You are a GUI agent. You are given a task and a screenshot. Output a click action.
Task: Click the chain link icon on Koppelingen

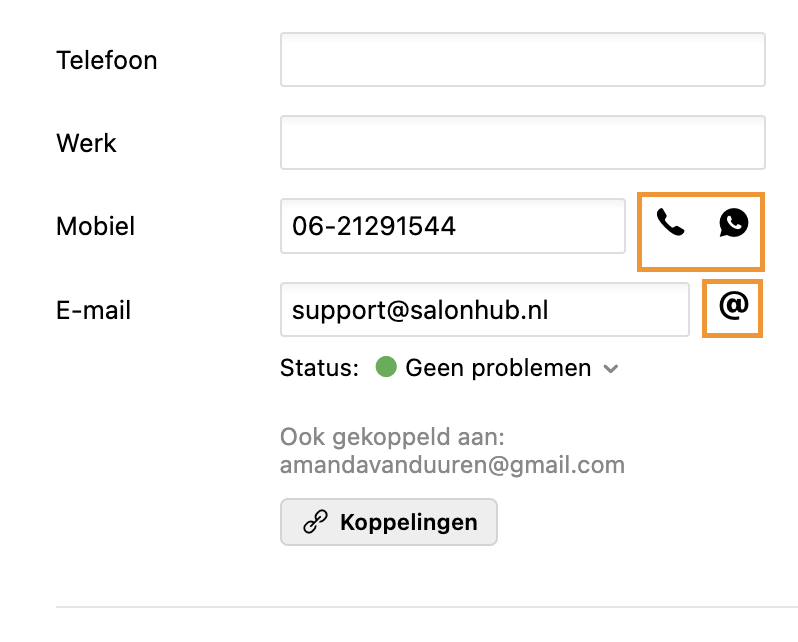tap(315, 522)
